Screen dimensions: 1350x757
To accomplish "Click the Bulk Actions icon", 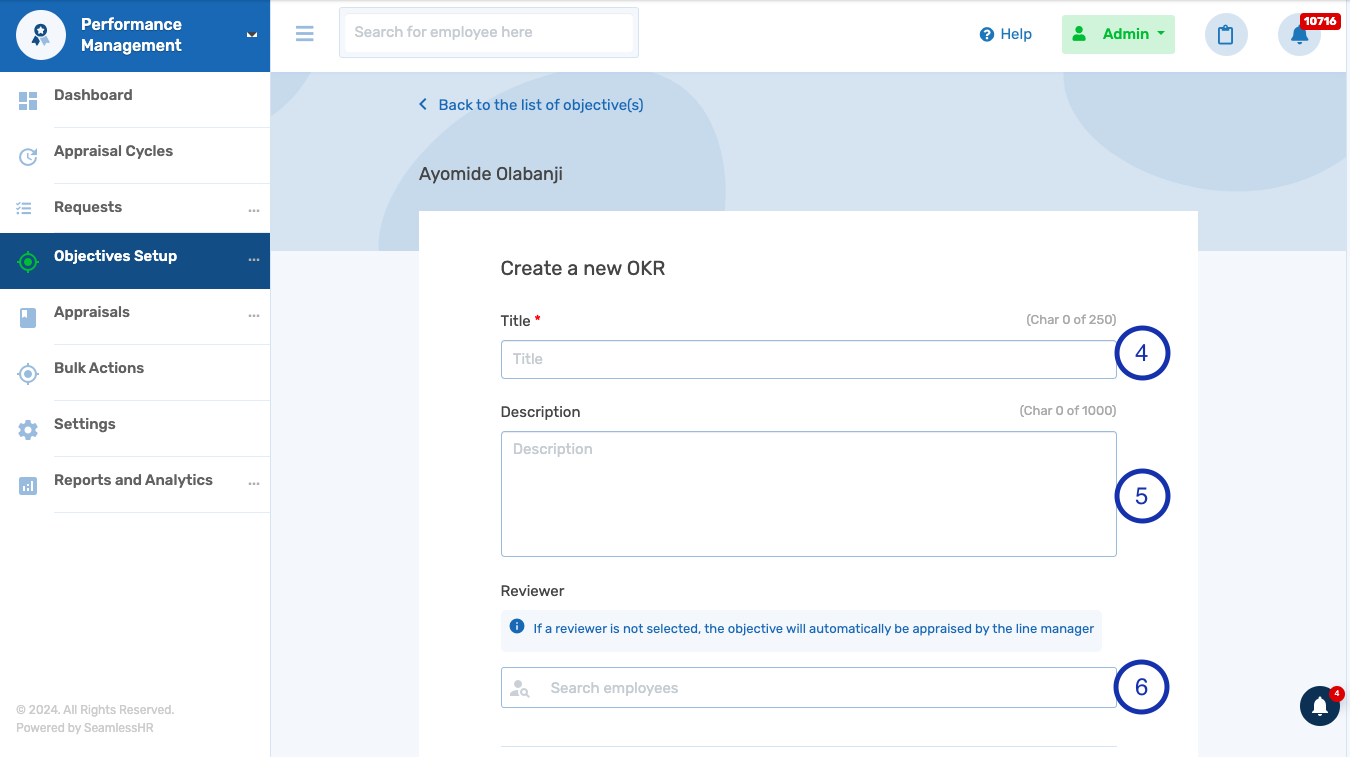I will (28, 374).
